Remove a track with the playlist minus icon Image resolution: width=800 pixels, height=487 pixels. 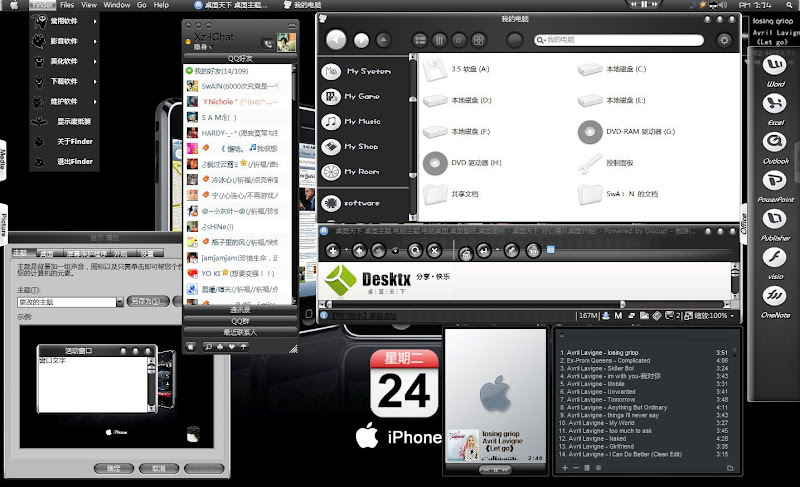click(x=576, y=468)
